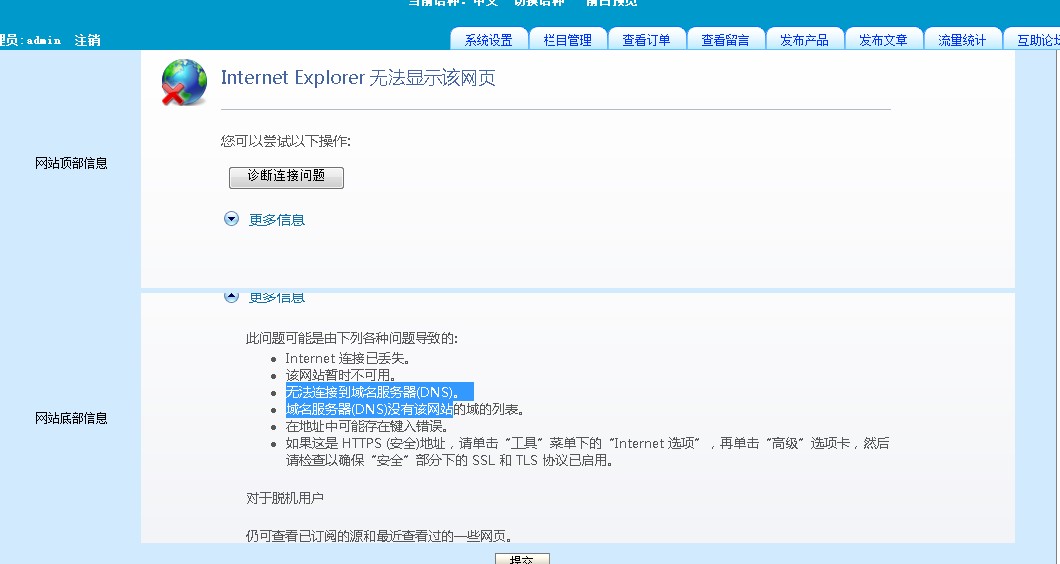Select the 查看留言 tab
The width and height of the screenshot is (1060, 564).
725,40
